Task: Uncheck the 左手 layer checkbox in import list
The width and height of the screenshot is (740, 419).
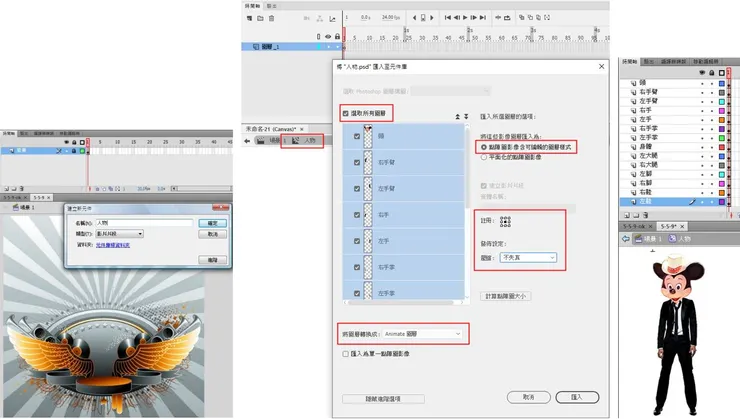Action: (357, 241)
